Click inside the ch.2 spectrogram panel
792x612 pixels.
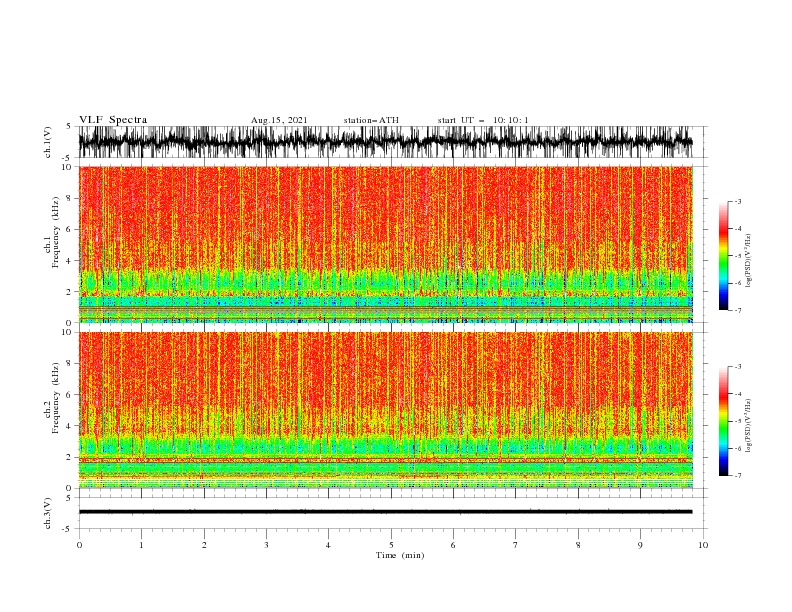pyautogui.click(x=385, y=410)
